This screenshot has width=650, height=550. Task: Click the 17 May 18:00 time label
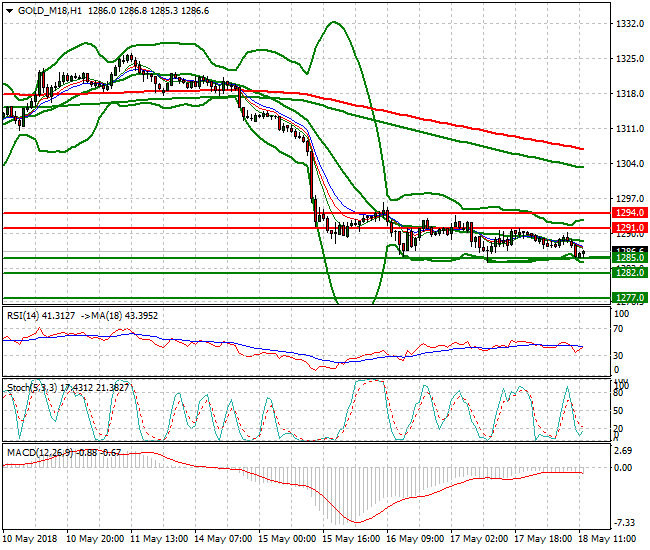(543, 539)
